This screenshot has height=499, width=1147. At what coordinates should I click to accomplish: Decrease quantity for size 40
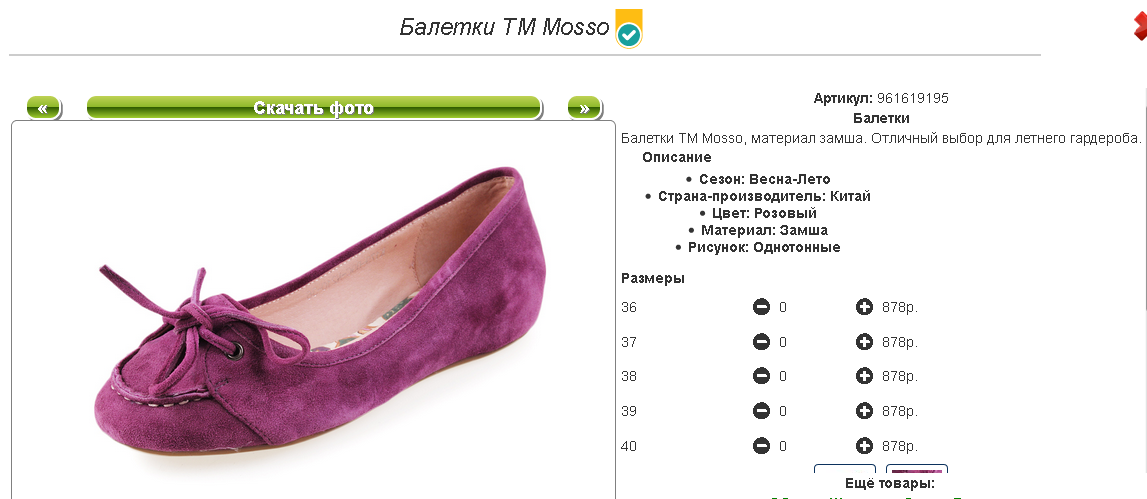(761, 446)
